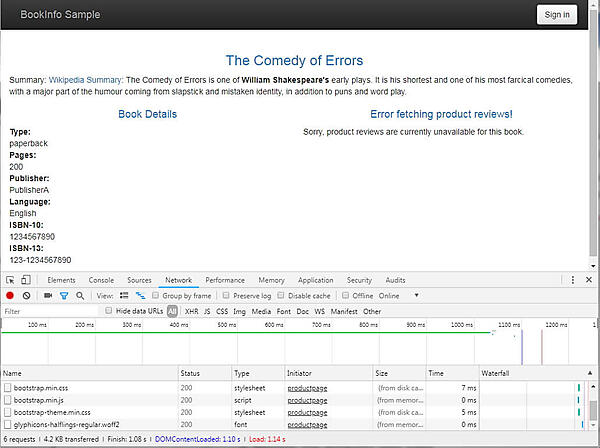Sort requests by the Size column header
Image resolution: width=600 pixels, height=448 pixels.
pos(382,373)
